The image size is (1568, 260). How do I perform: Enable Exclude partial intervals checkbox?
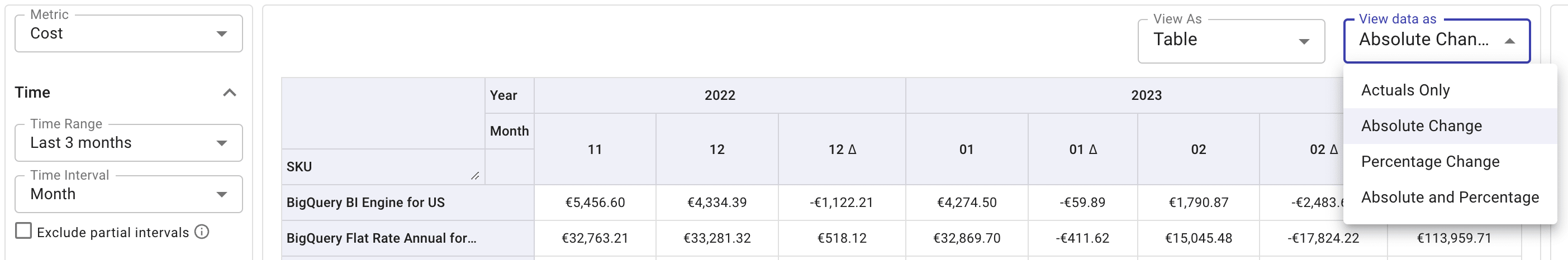click(x=23, y=232)
